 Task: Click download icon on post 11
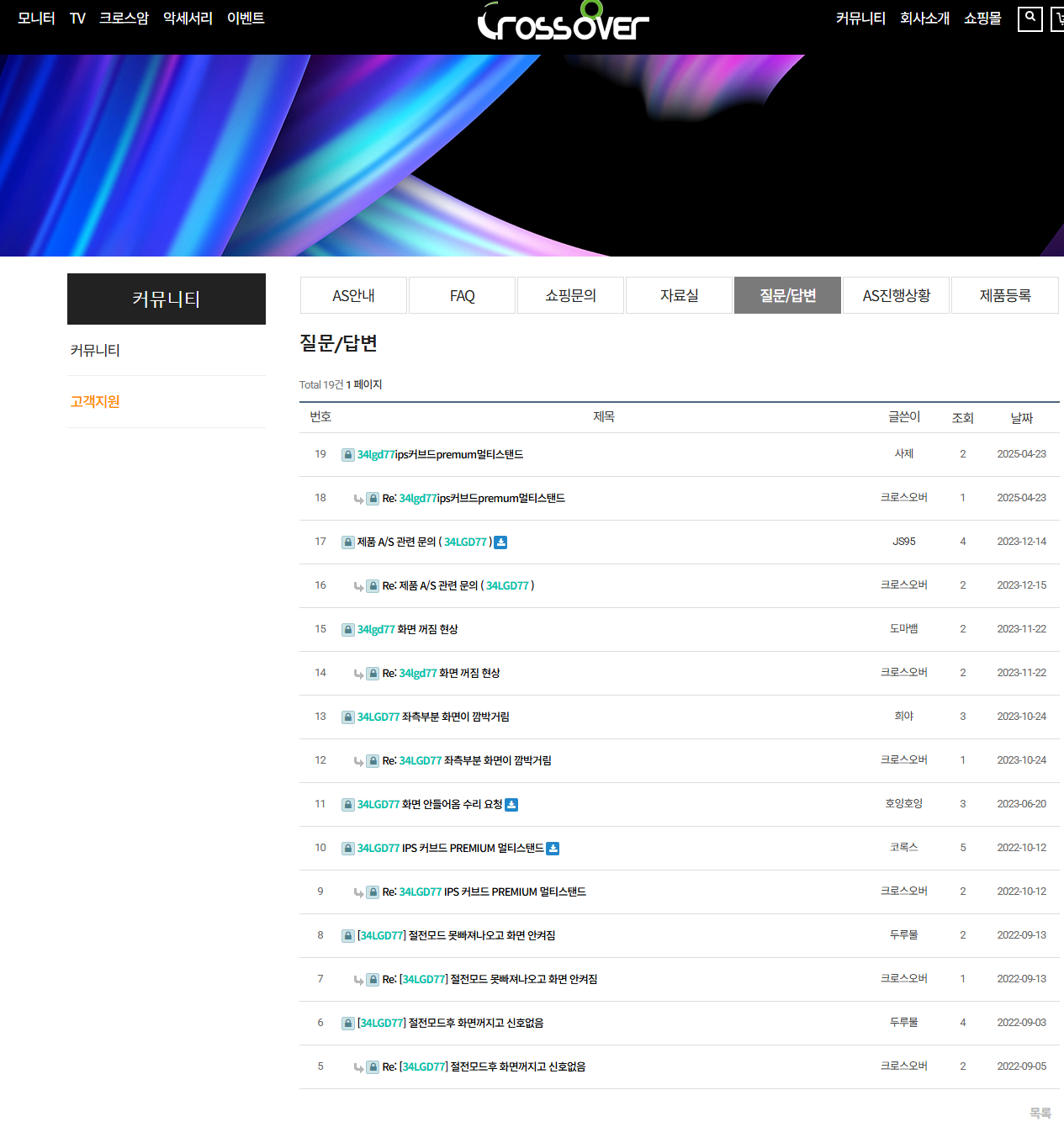511,804
